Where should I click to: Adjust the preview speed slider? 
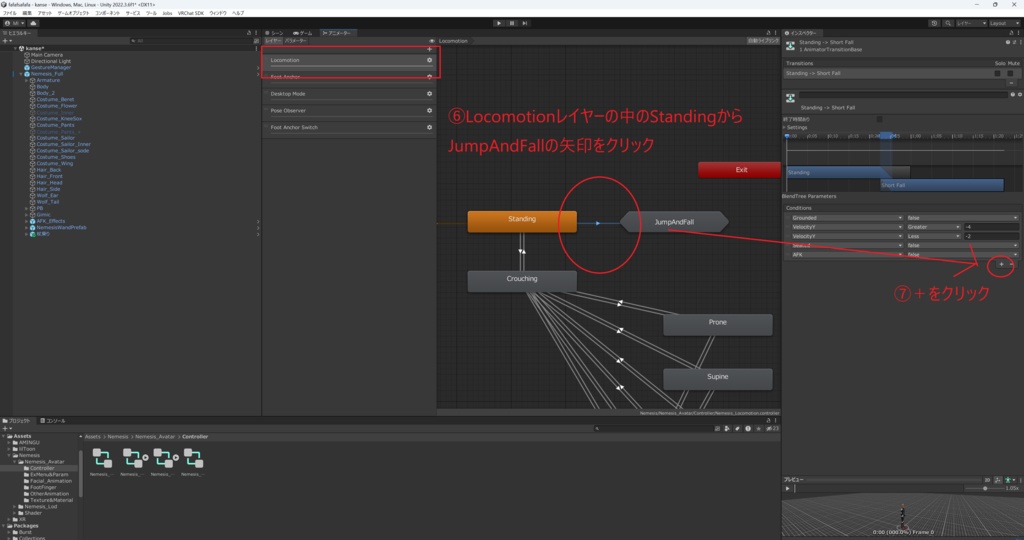pyautogui.click(x=984, y=488)
